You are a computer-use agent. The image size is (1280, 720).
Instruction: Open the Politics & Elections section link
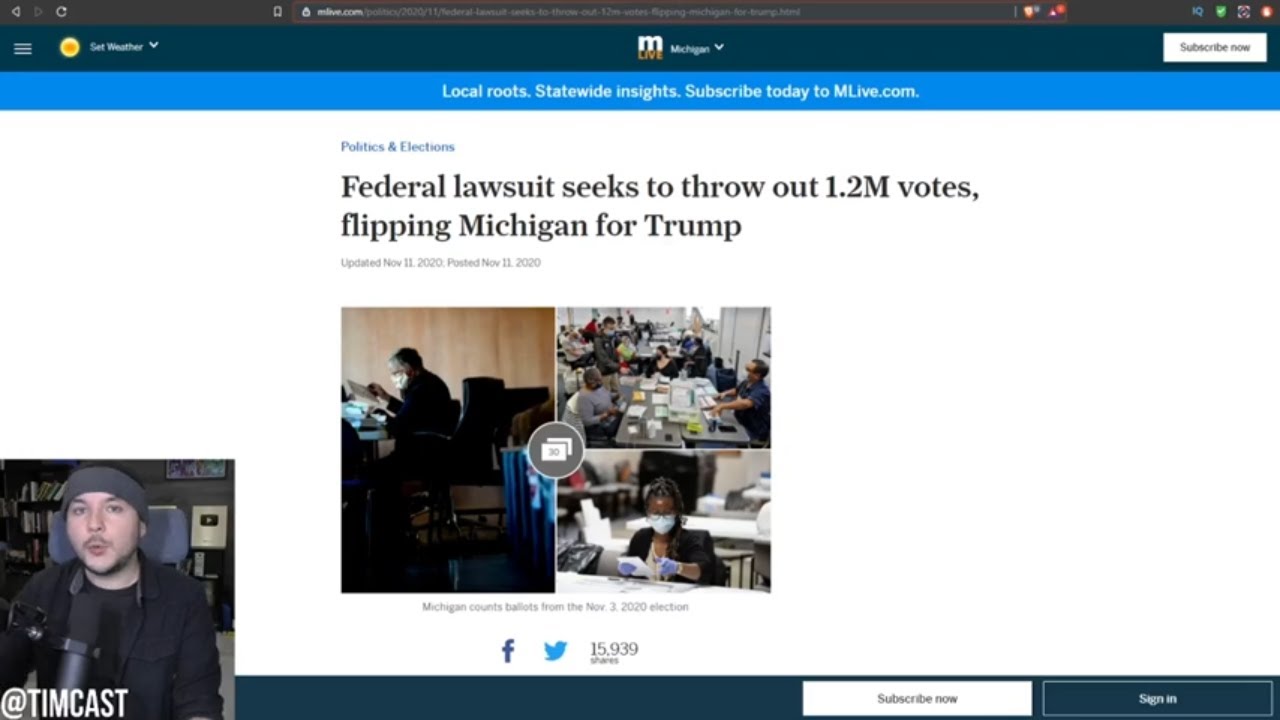pos(397,146)
